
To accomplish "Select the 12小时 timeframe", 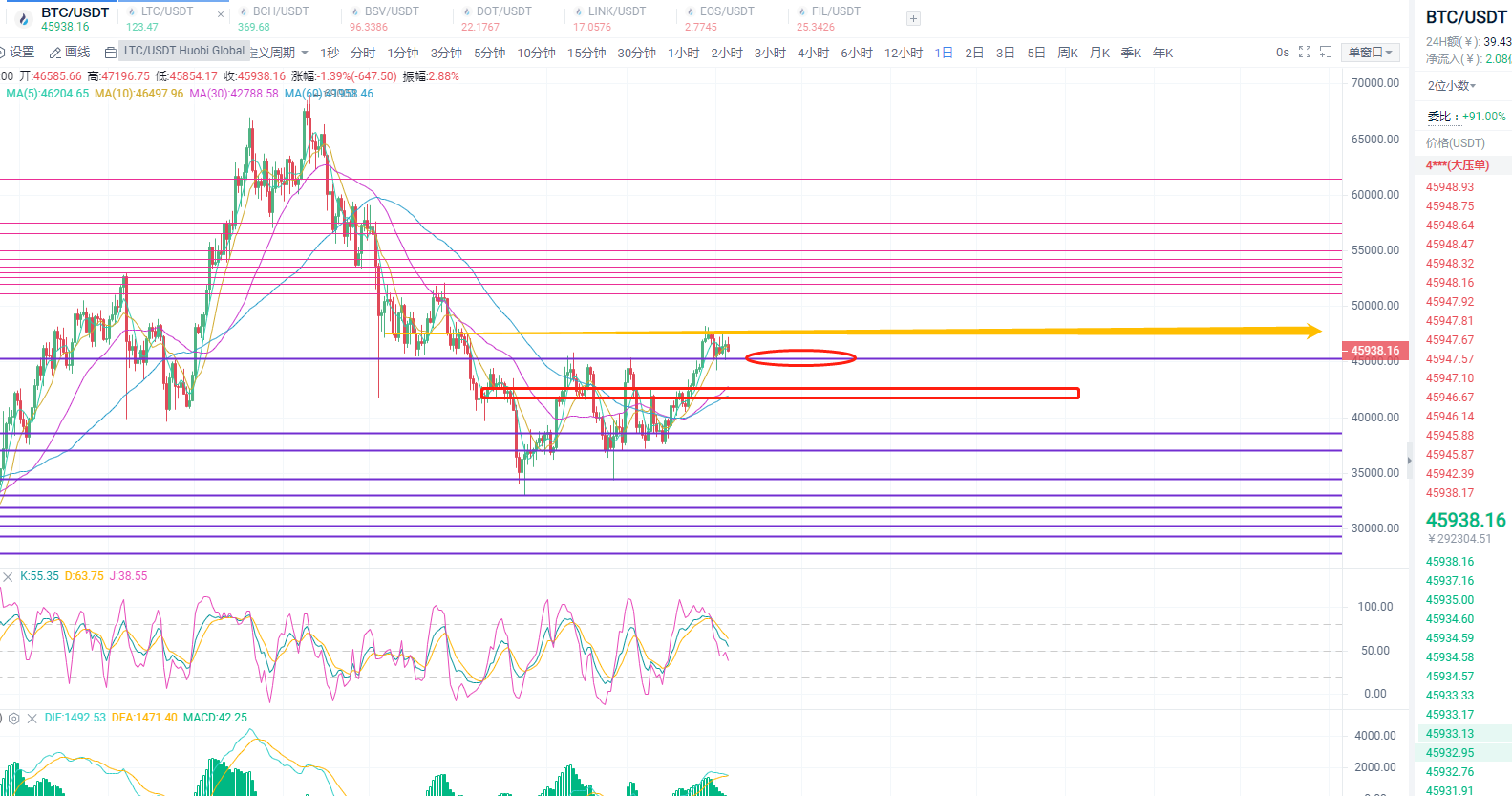I will 904,53.
